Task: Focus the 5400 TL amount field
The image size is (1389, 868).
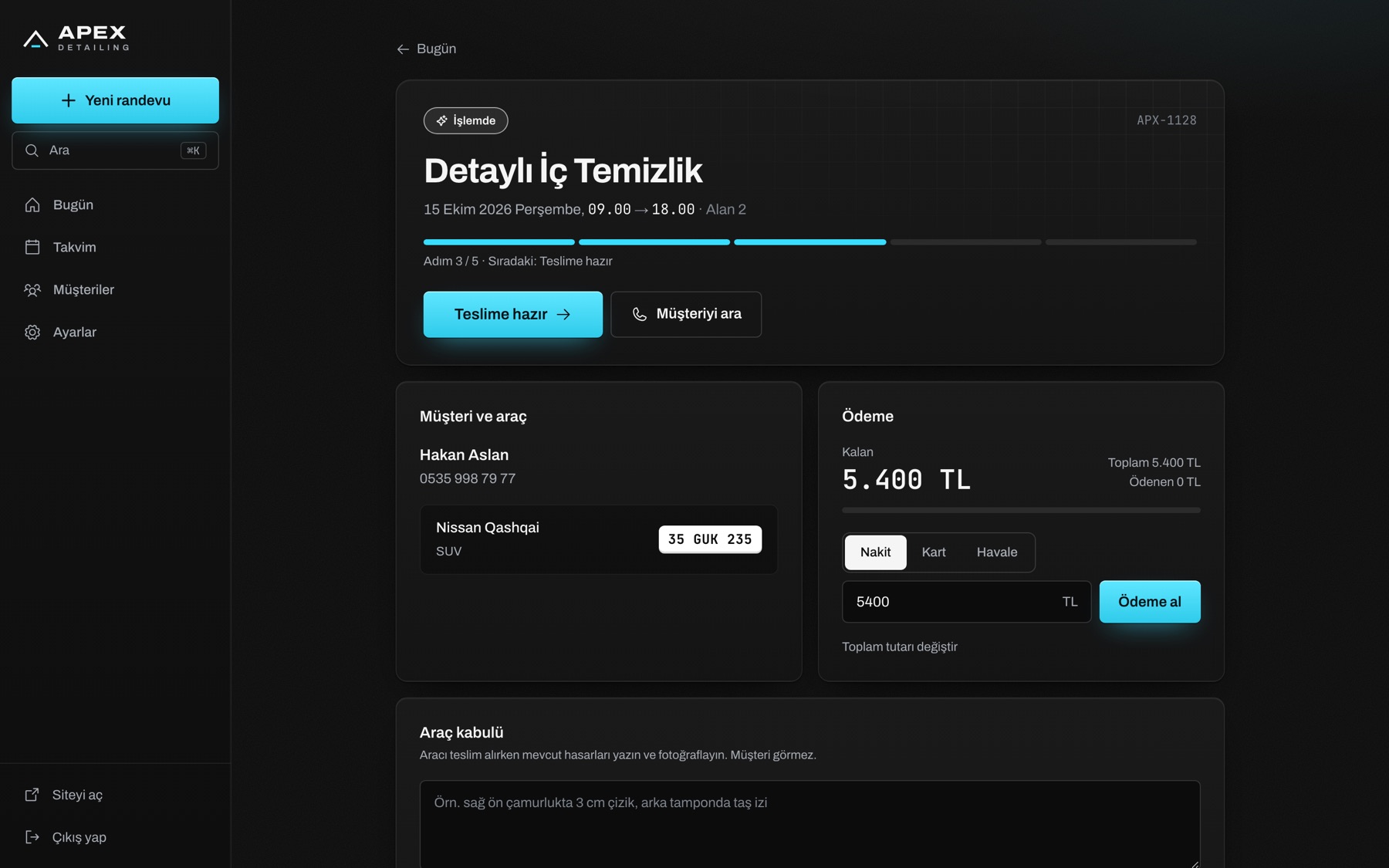Action: 966,602
